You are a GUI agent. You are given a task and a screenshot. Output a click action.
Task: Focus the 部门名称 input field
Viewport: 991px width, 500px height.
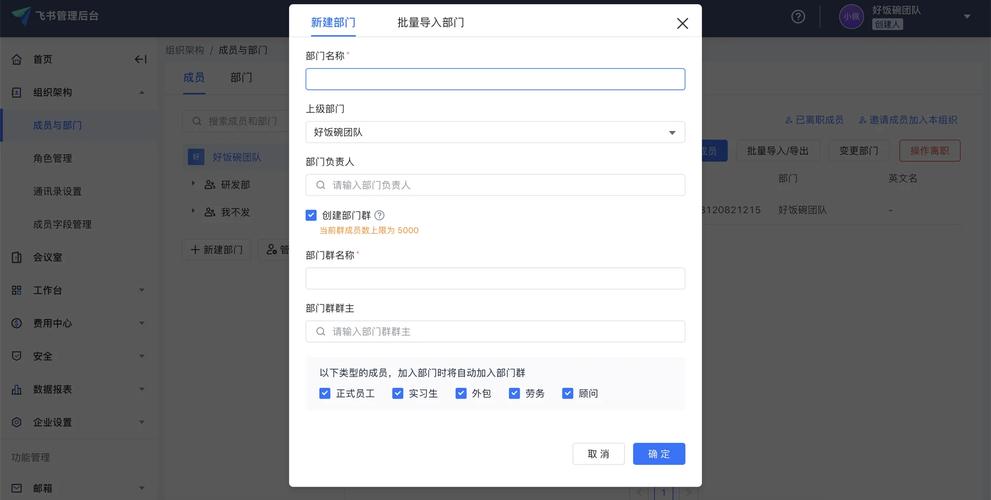(x=496, y=79)
